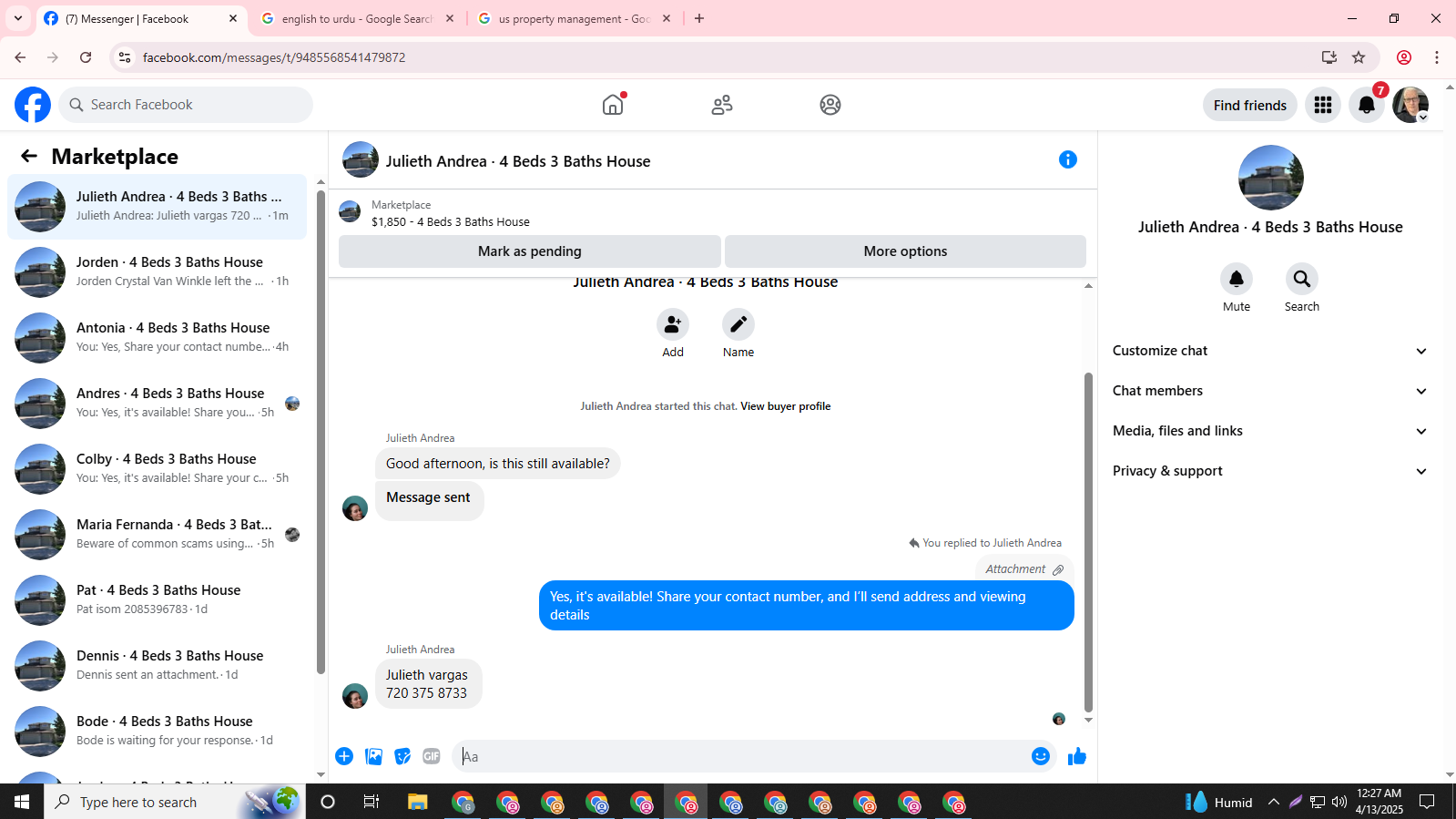Viewport: 1456px width, 819px height.
Task: Expand Chat members section
Action: [1269, 391]
